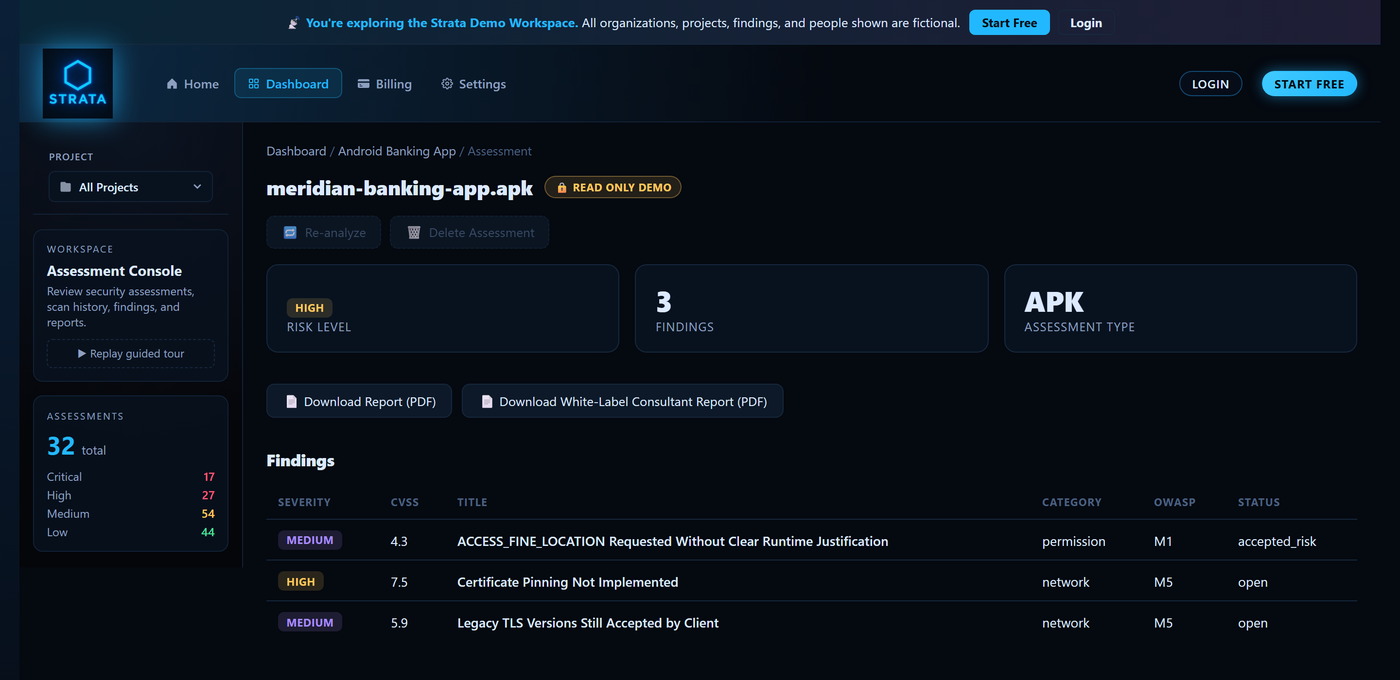The image size is (1400, 680).
Task: Click the Home house icon
Action: coord(172,84)
